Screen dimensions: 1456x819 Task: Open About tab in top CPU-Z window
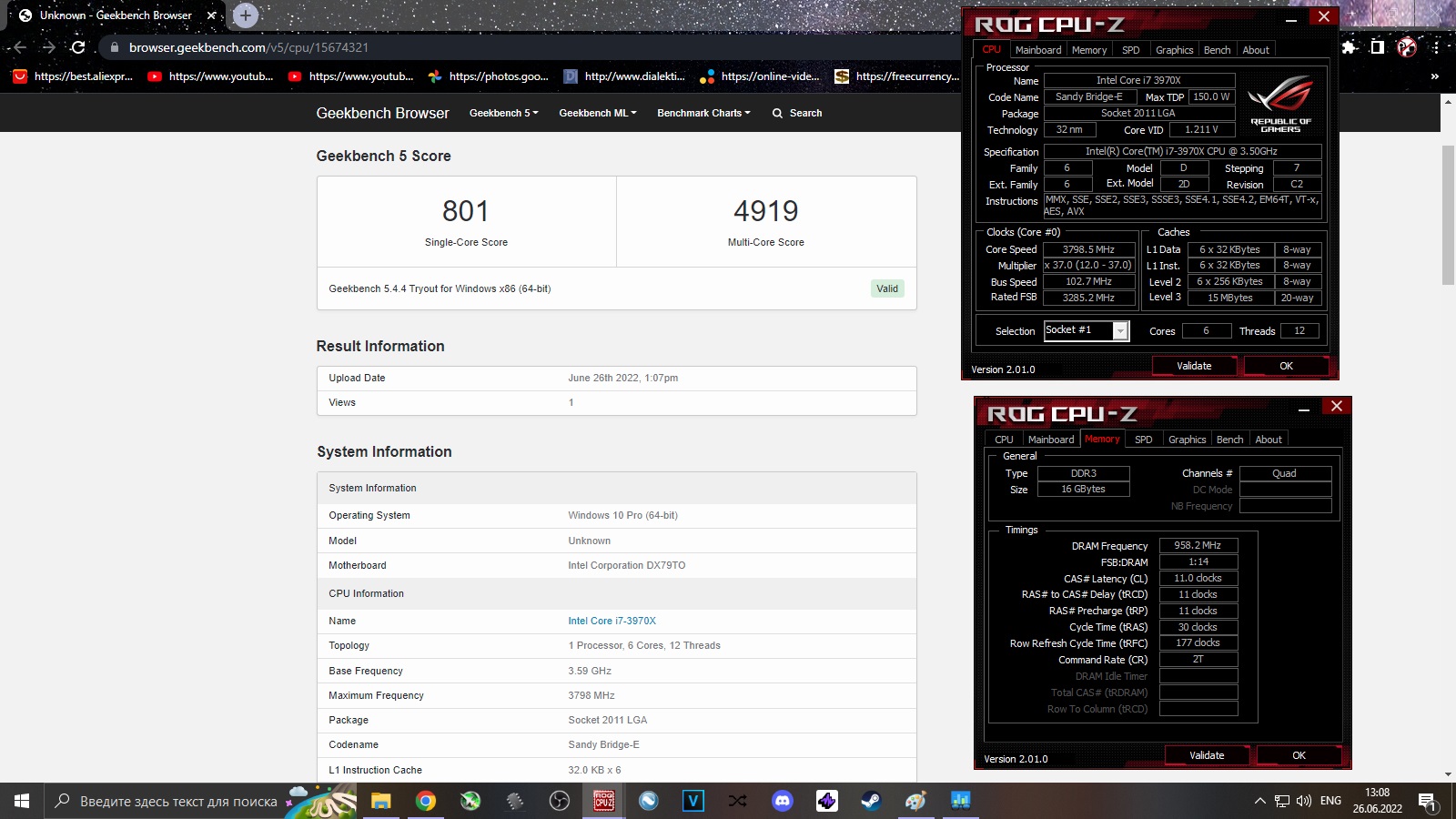tap(1256, 50)
